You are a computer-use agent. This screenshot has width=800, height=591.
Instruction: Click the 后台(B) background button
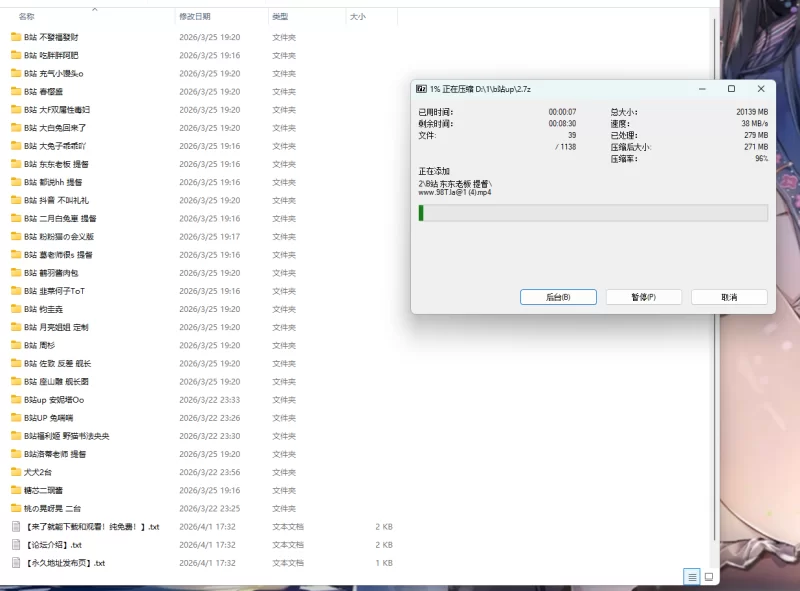[x=558, y=297]
